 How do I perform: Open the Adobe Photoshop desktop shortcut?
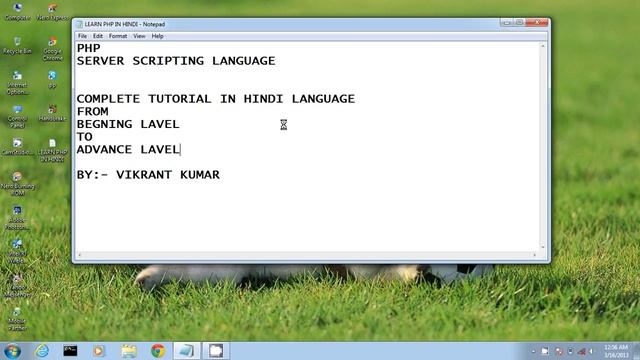(x=17, y=218)
